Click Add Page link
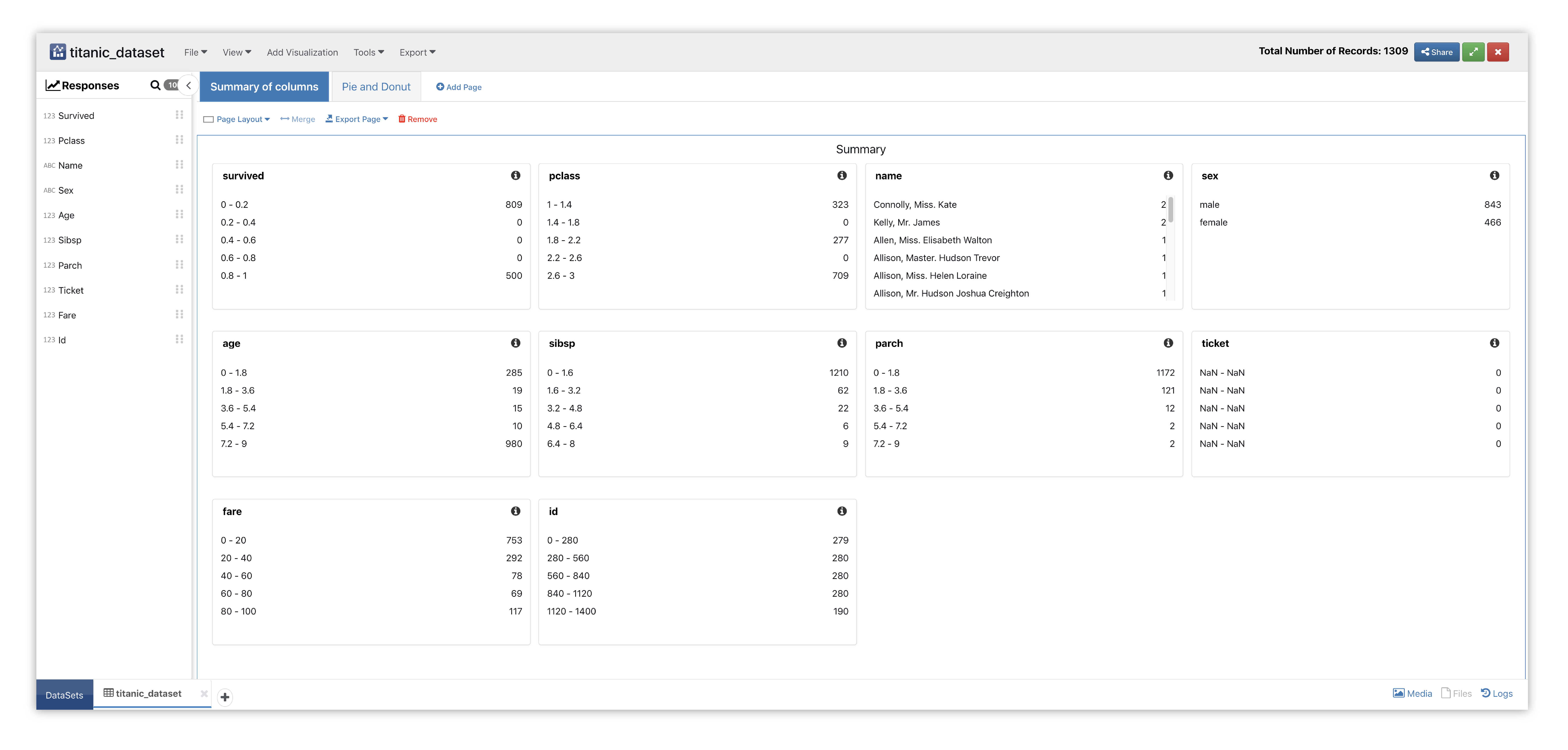Image resolution: width=1568 pixels, height=750 pixels. 459,87
